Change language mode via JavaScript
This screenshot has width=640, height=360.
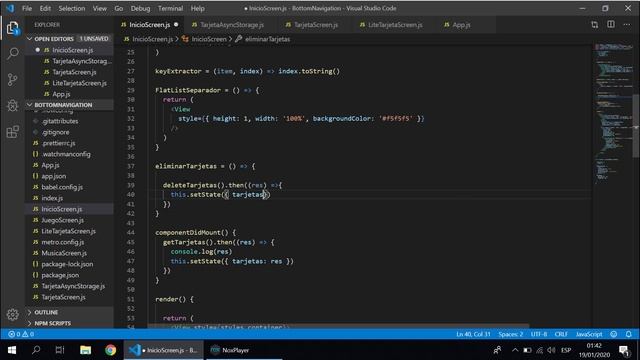589,334
